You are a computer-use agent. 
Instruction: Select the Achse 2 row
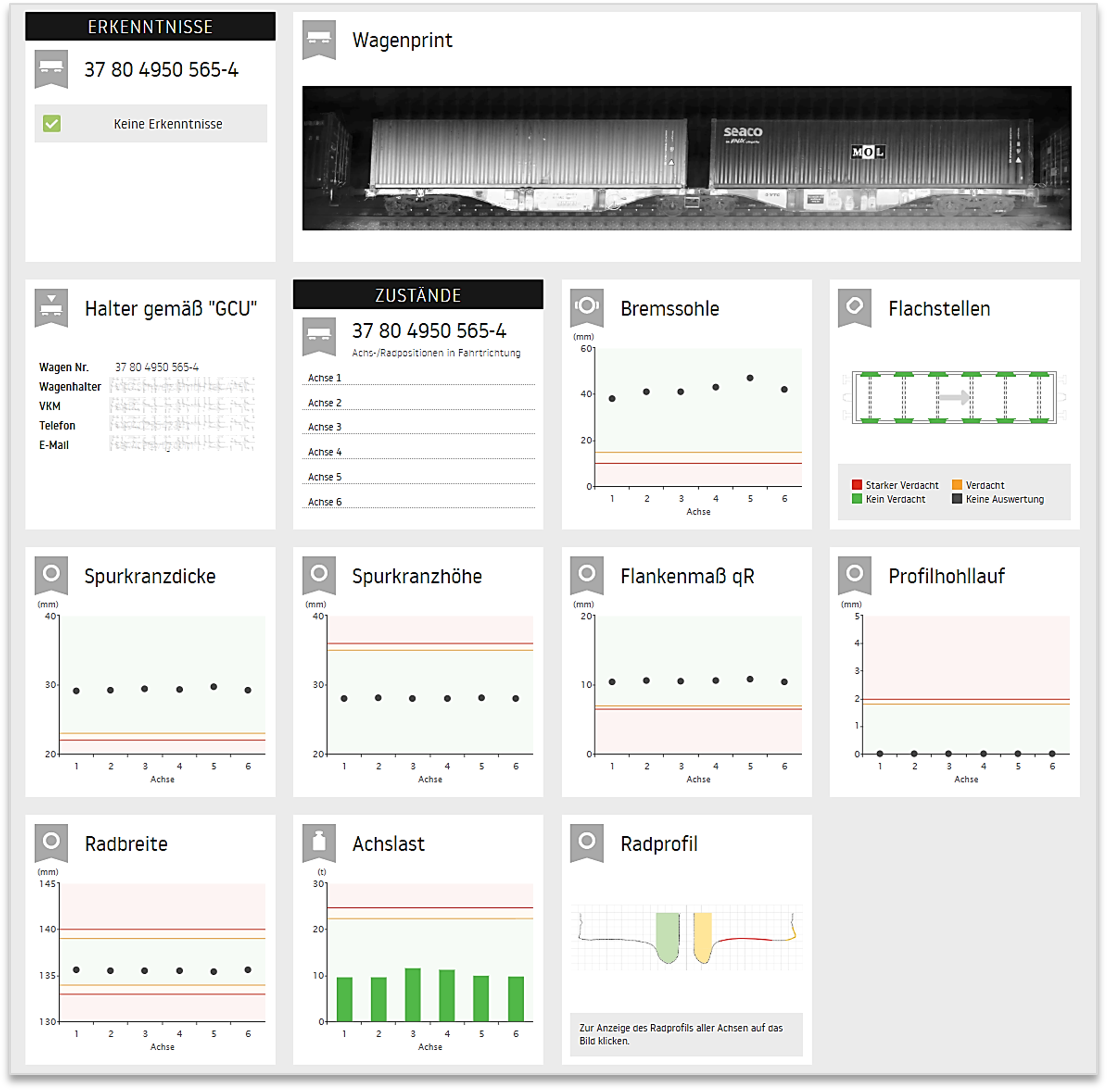pos(419,402)
